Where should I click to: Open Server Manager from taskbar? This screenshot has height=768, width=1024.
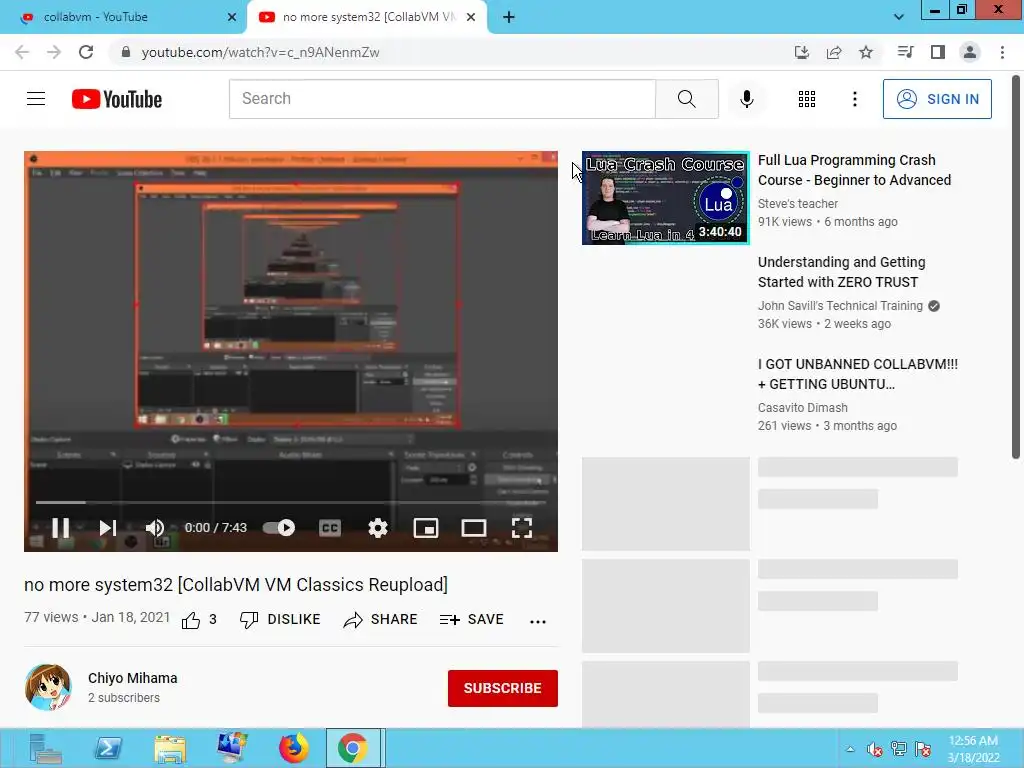click(45, 748)
